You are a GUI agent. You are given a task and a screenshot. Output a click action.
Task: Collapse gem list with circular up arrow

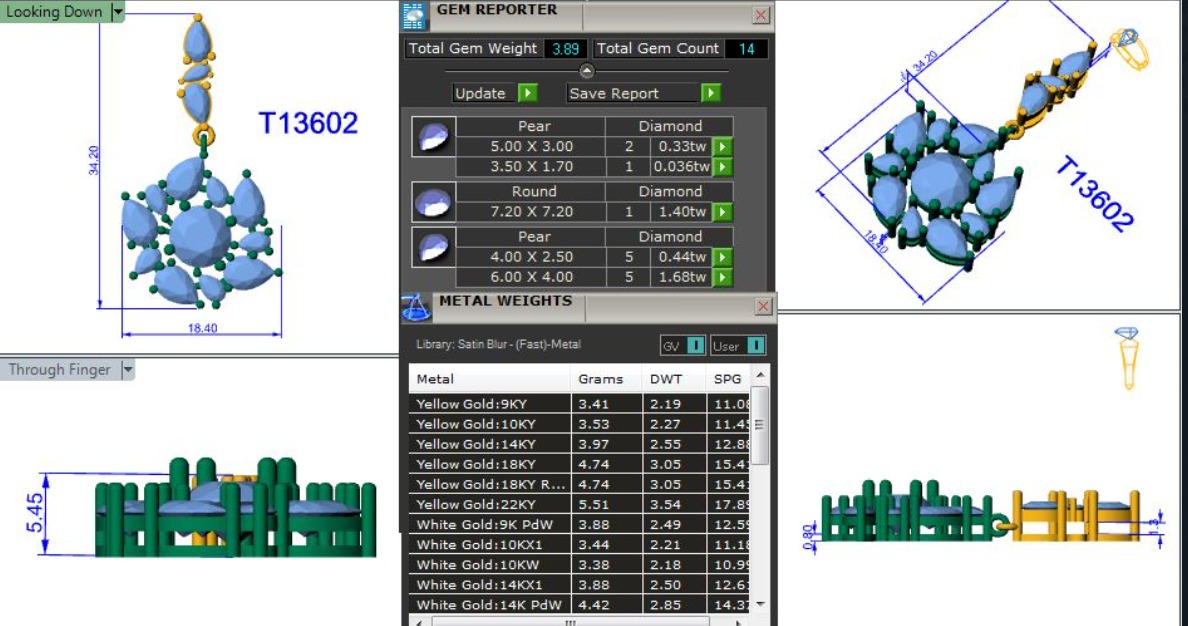click(x=586, y=70)
